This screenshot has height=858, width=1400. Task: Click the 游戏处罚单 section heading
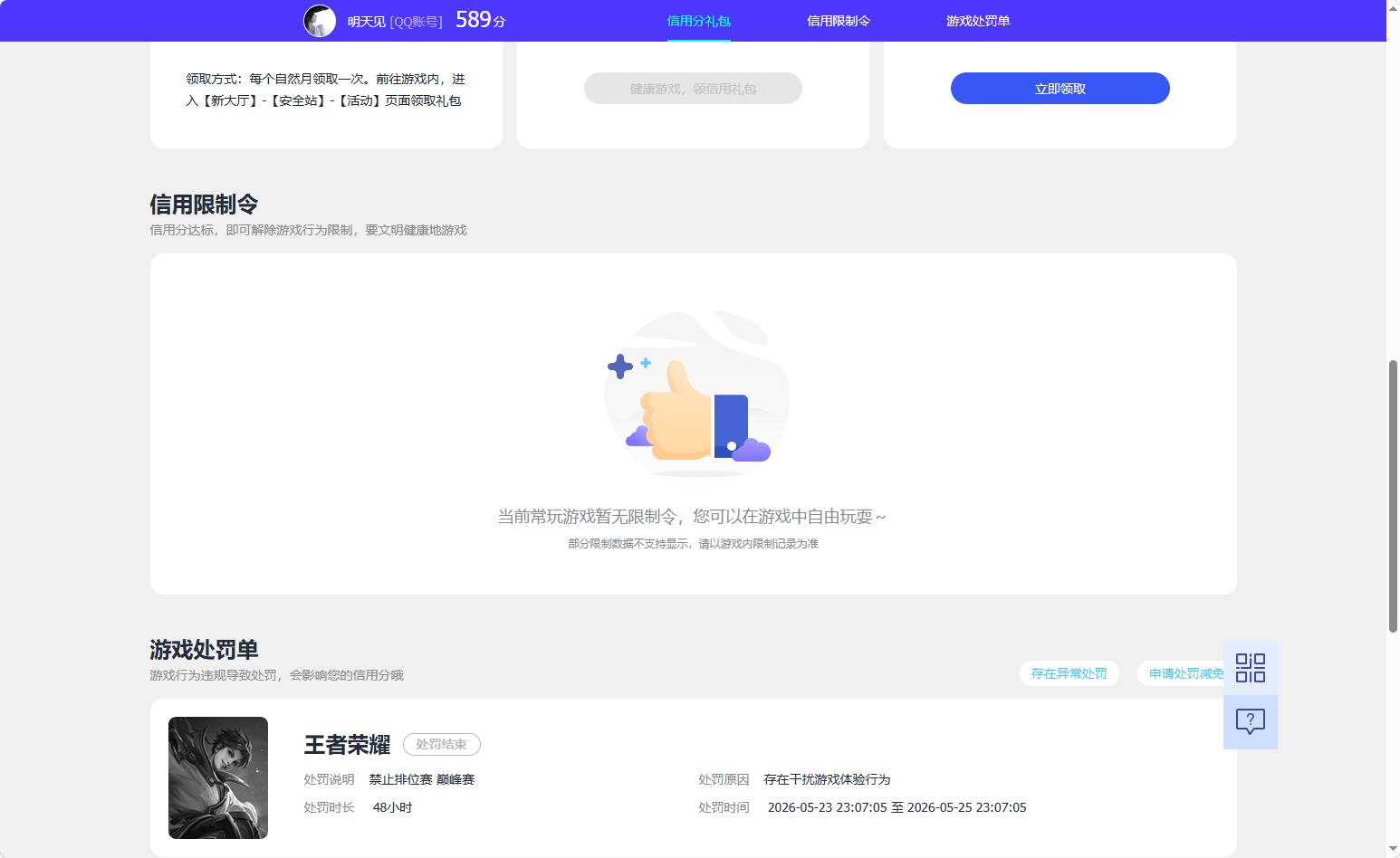click(x=204, y=649)
